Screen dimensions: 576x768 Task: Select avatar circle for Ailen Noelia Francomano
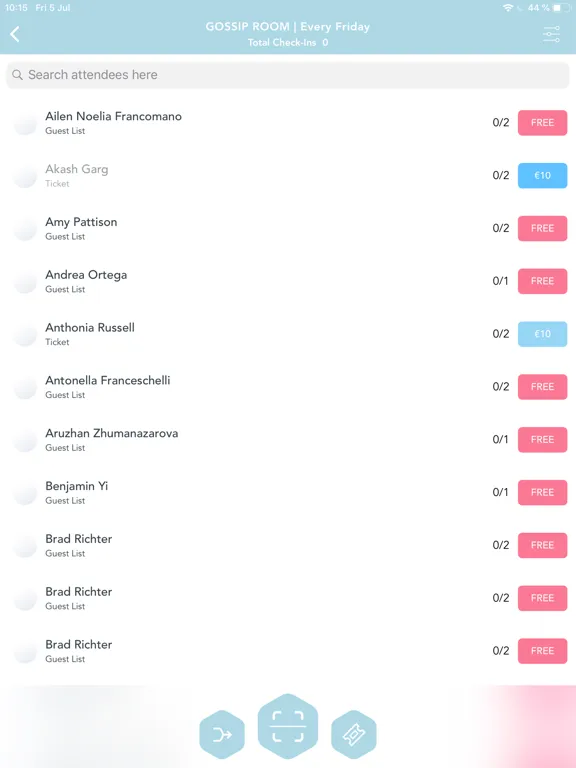(25, 122)
